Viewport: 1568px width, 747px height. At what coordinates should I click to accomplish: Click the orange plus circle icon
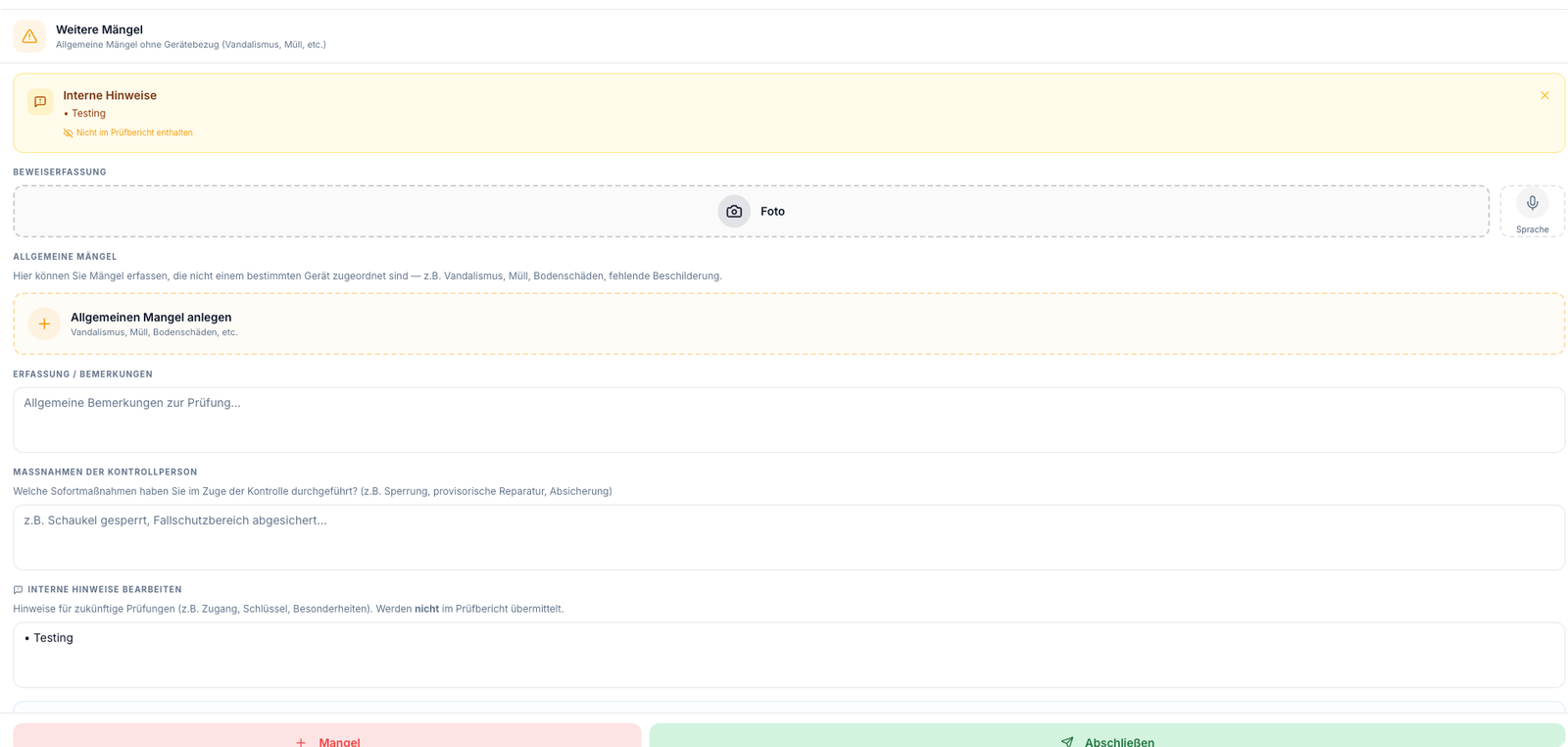coord(44,324)
